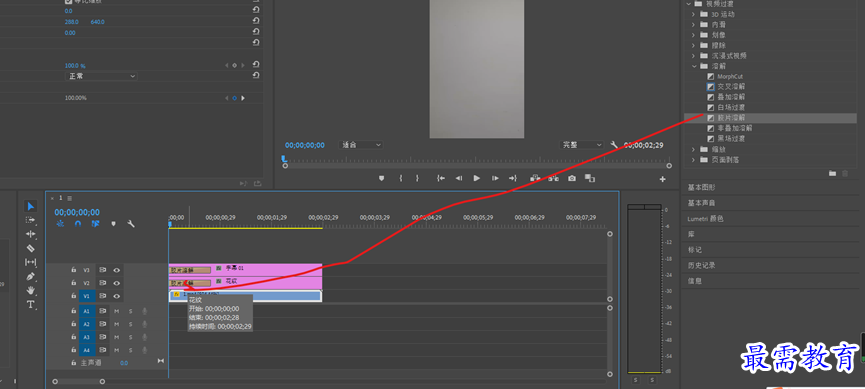Toggle V2 track visibility eye

117,283
